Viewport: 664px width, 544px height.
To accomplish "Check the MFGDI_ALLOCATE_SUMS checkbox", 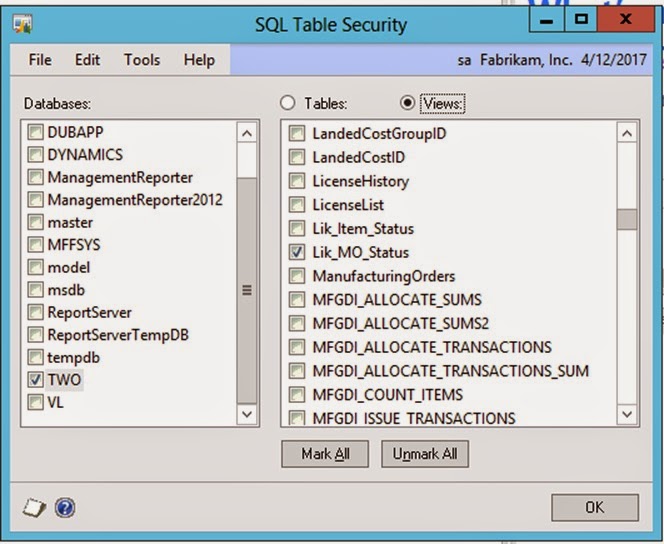I will click(x=296, y=300).
